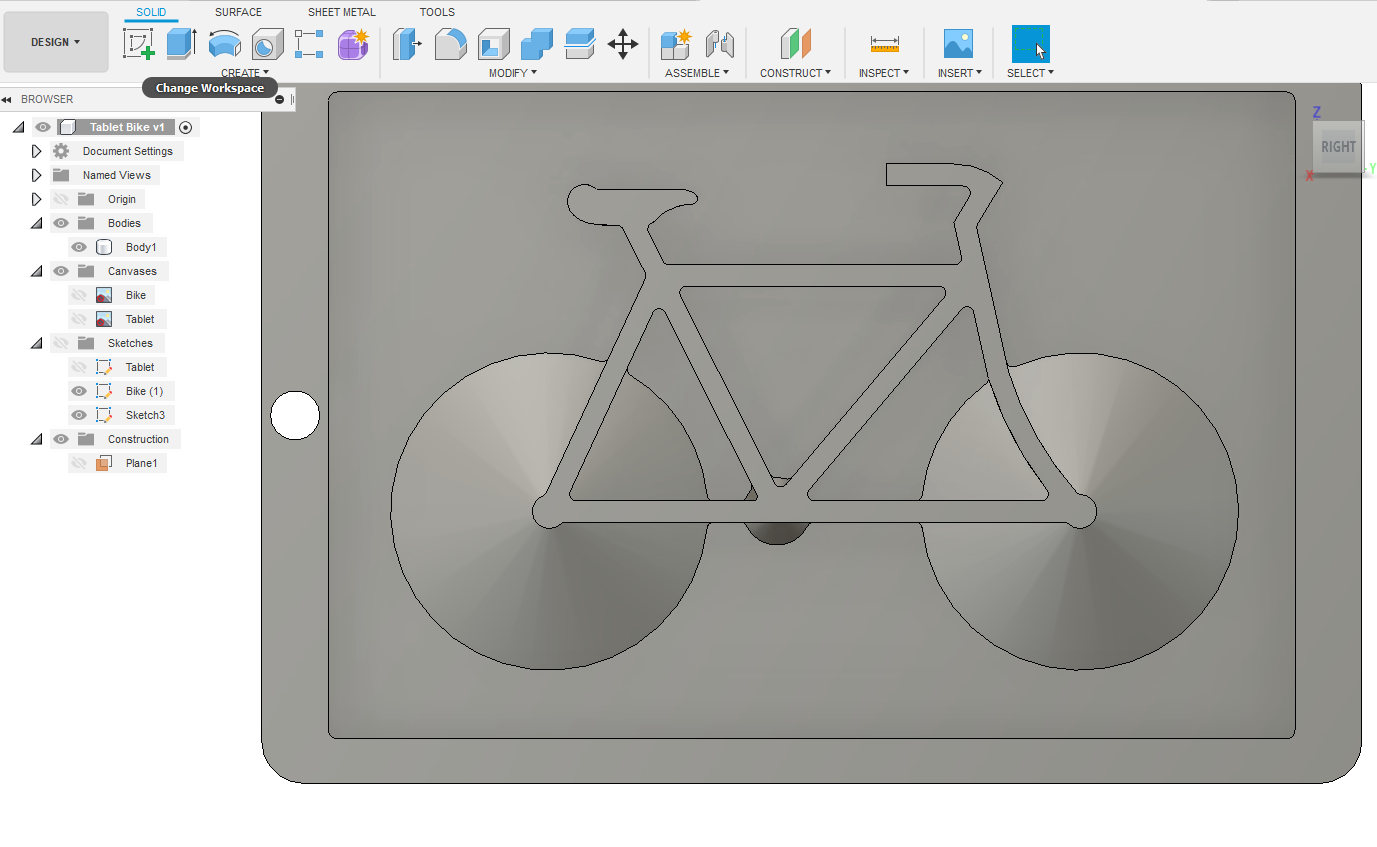Image resolution: width=1377 pixels, height=847 pixels.
Task: Click the blue Select tool icon
Action: [x=1031, y=44]
